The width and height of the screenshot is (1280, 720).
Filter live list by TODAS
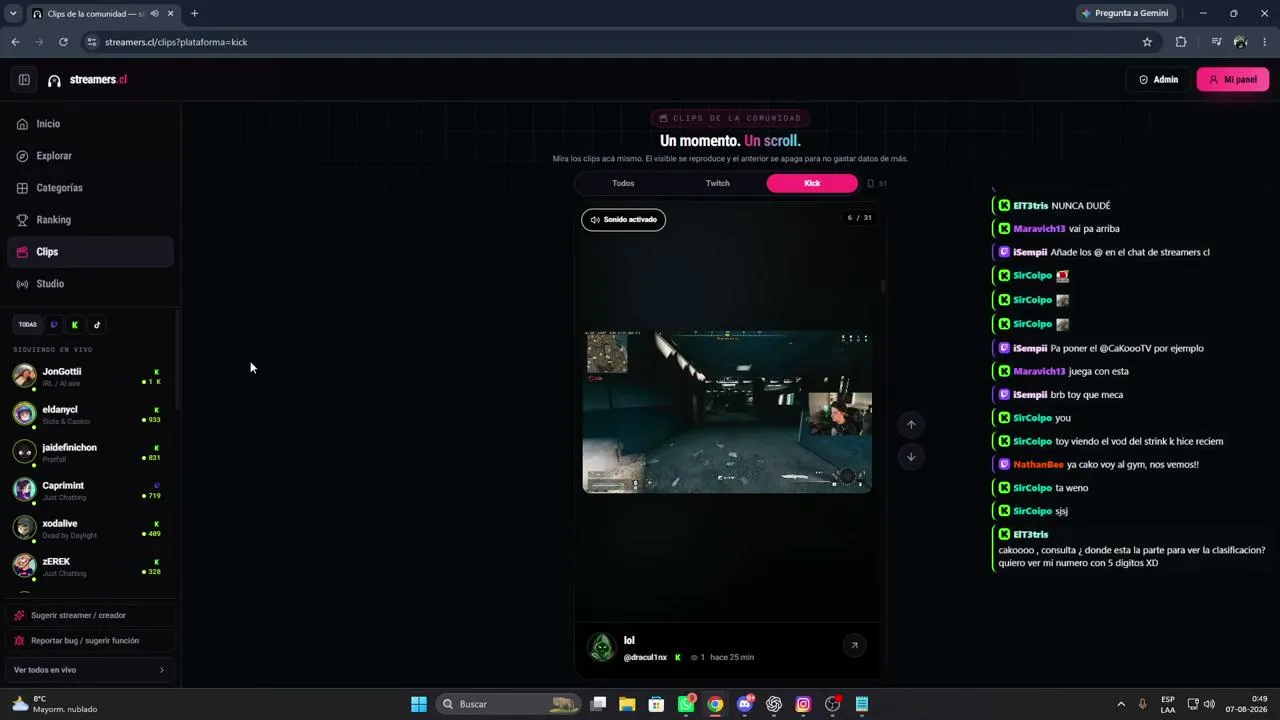point(28,325)
